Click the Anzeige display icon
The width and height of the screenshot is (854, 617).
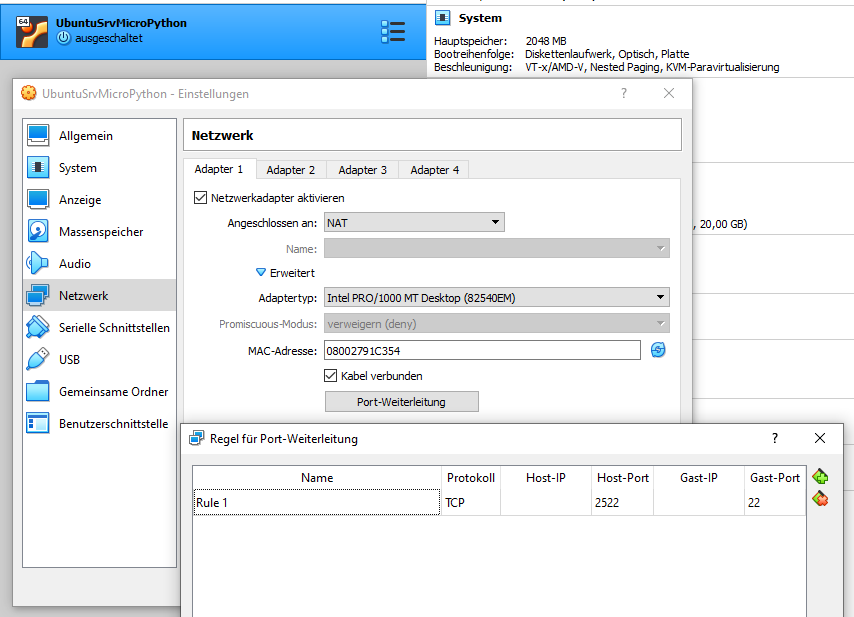[38, 200]
